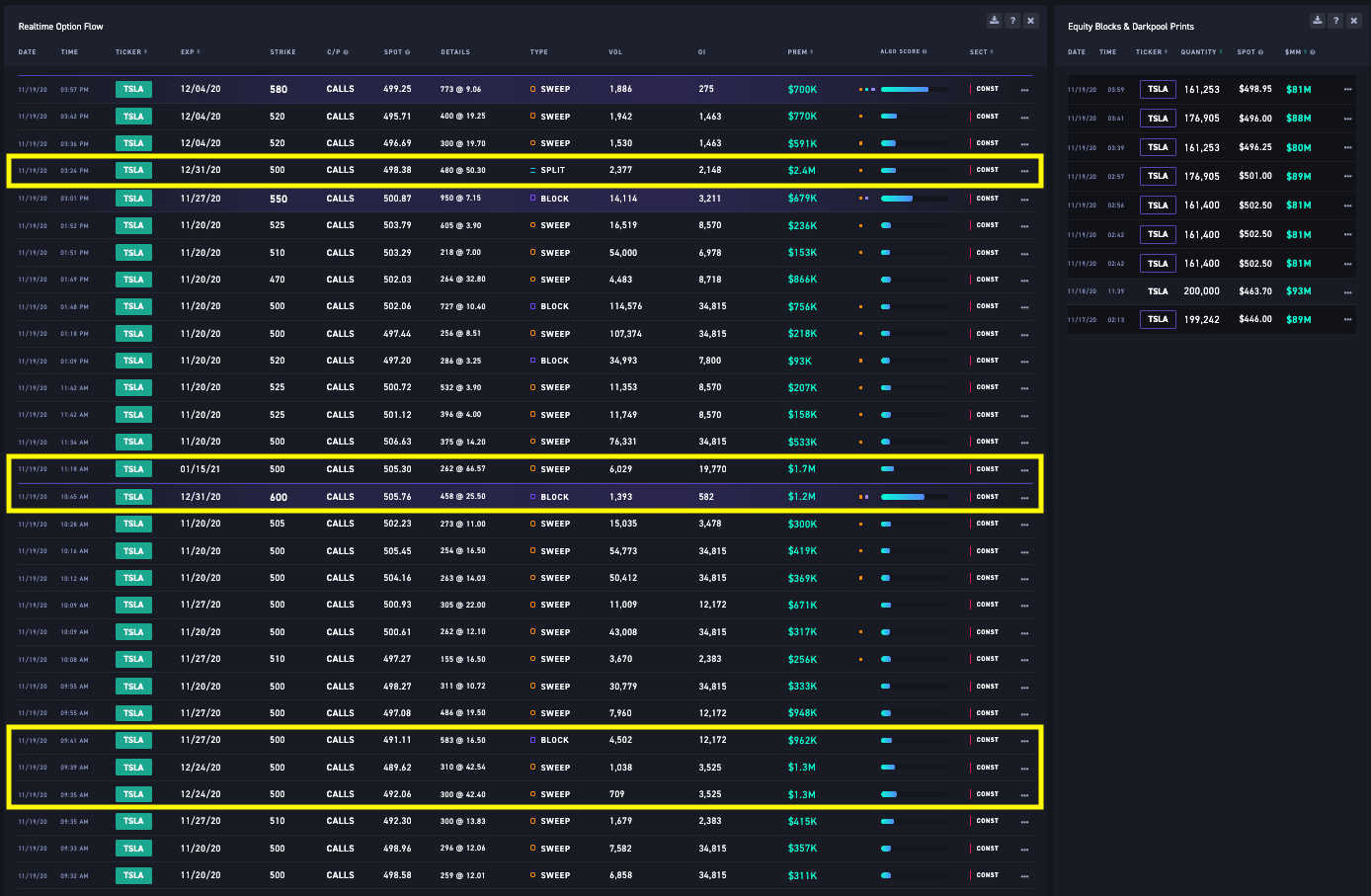1371x896 pixels.
Task: Download Equity Blocks & Darkpool Prints data
Action: click(x=1317, y=21)
